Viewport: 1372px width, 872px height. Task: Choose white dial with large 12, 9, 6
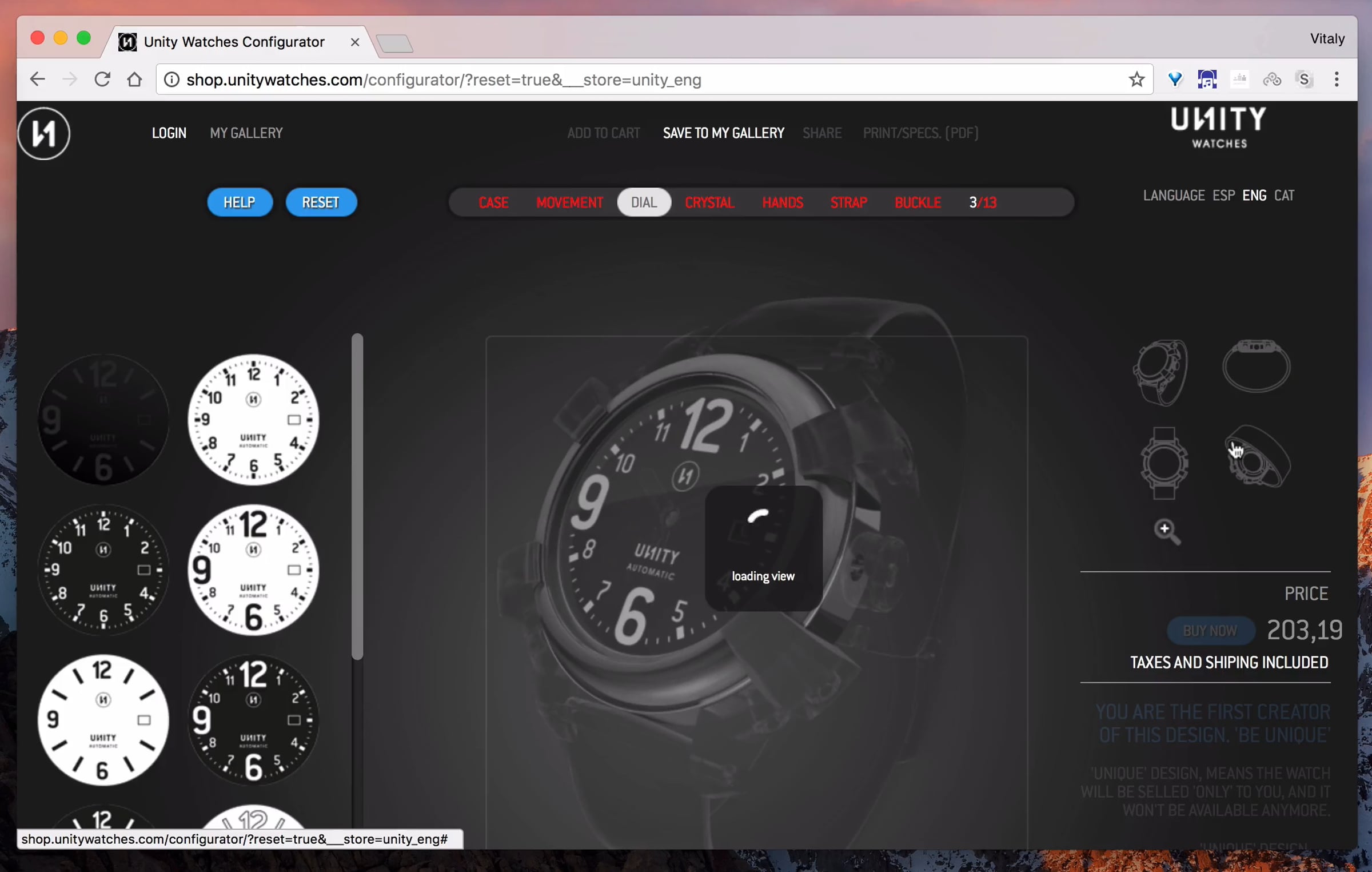coord(253,570)
